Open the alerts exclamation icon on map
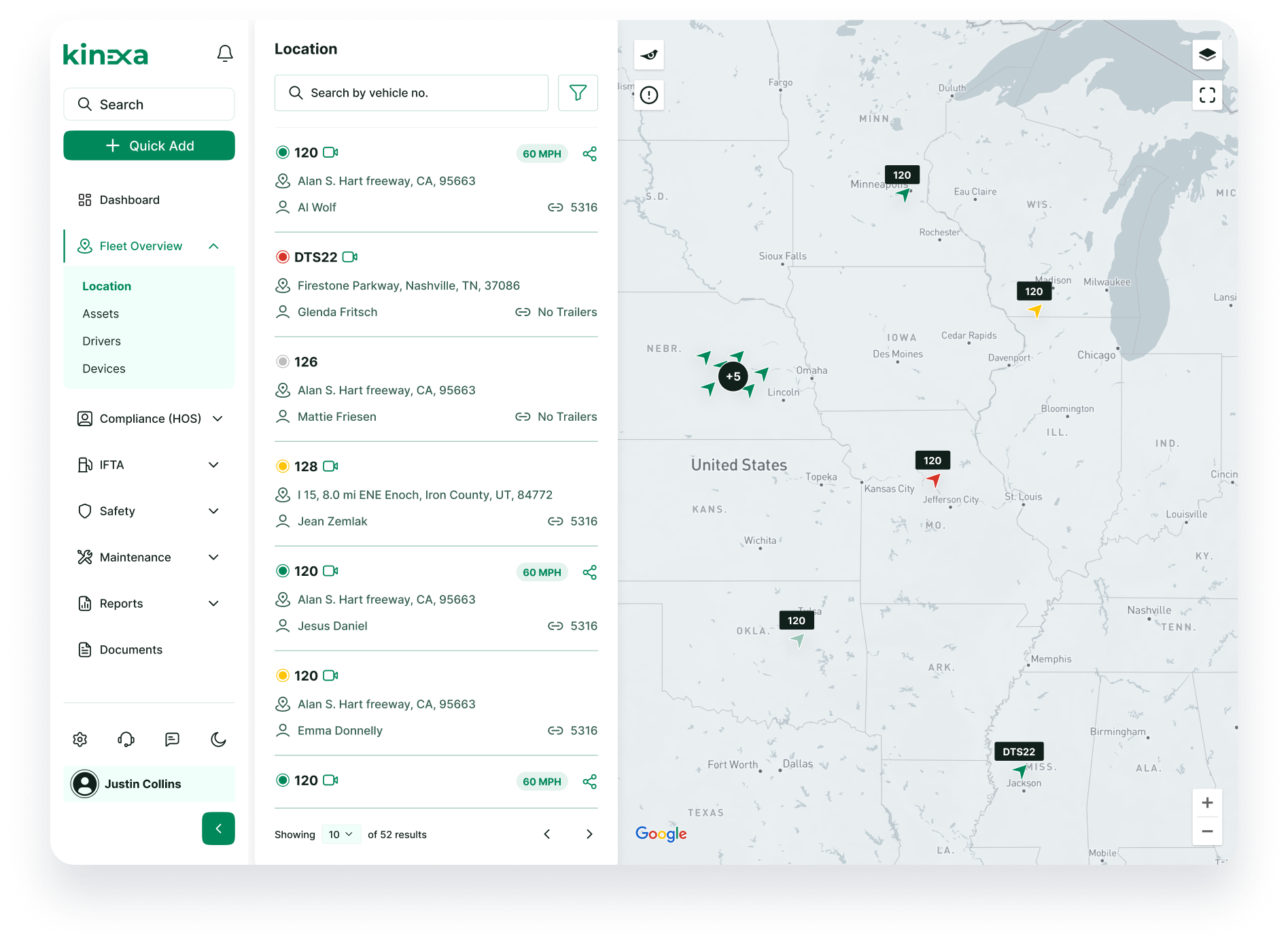1288x945 pixels. point(648,95)
